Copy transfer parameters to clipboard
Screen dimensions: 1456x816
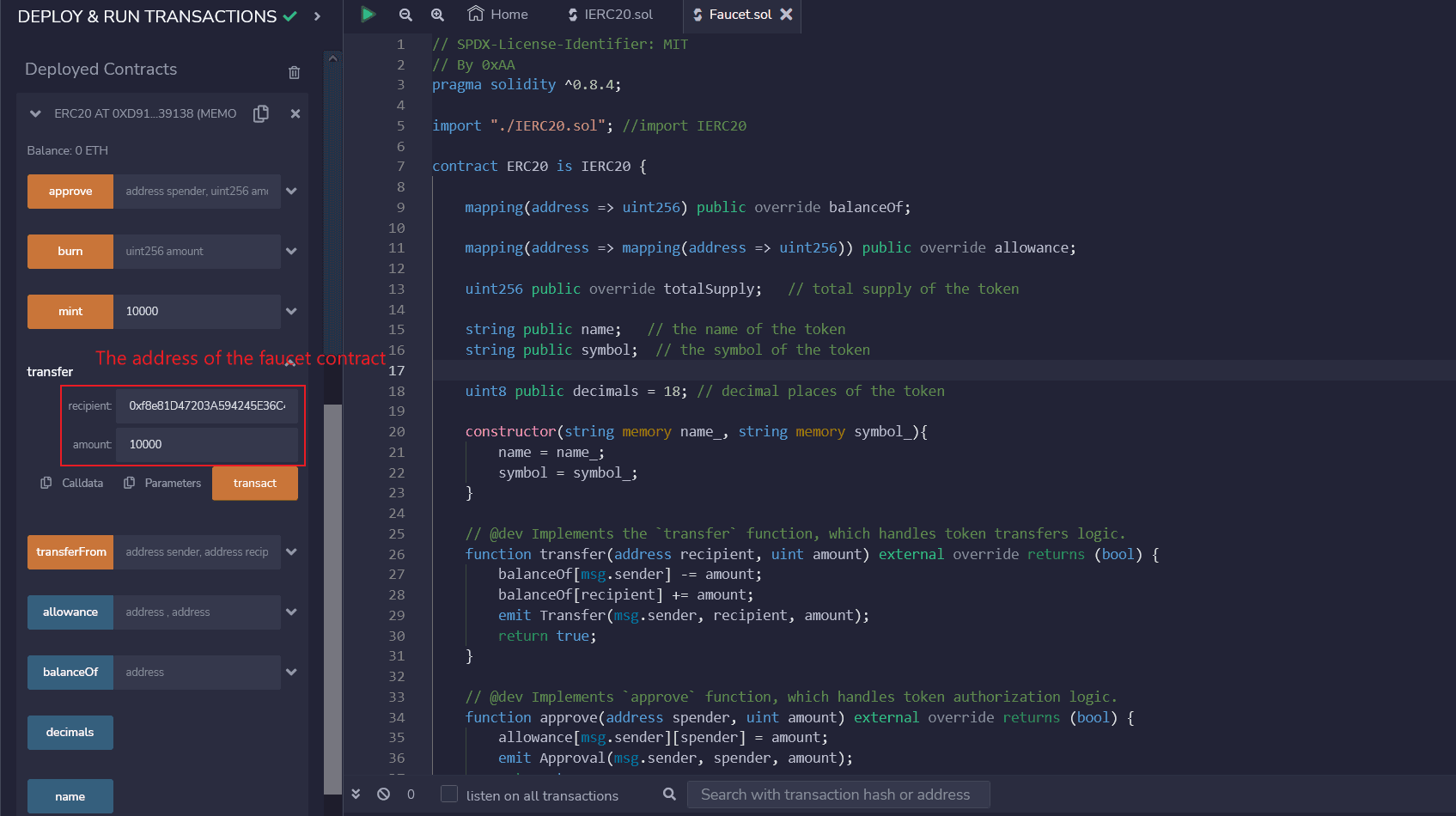click(x=163, y=483)
